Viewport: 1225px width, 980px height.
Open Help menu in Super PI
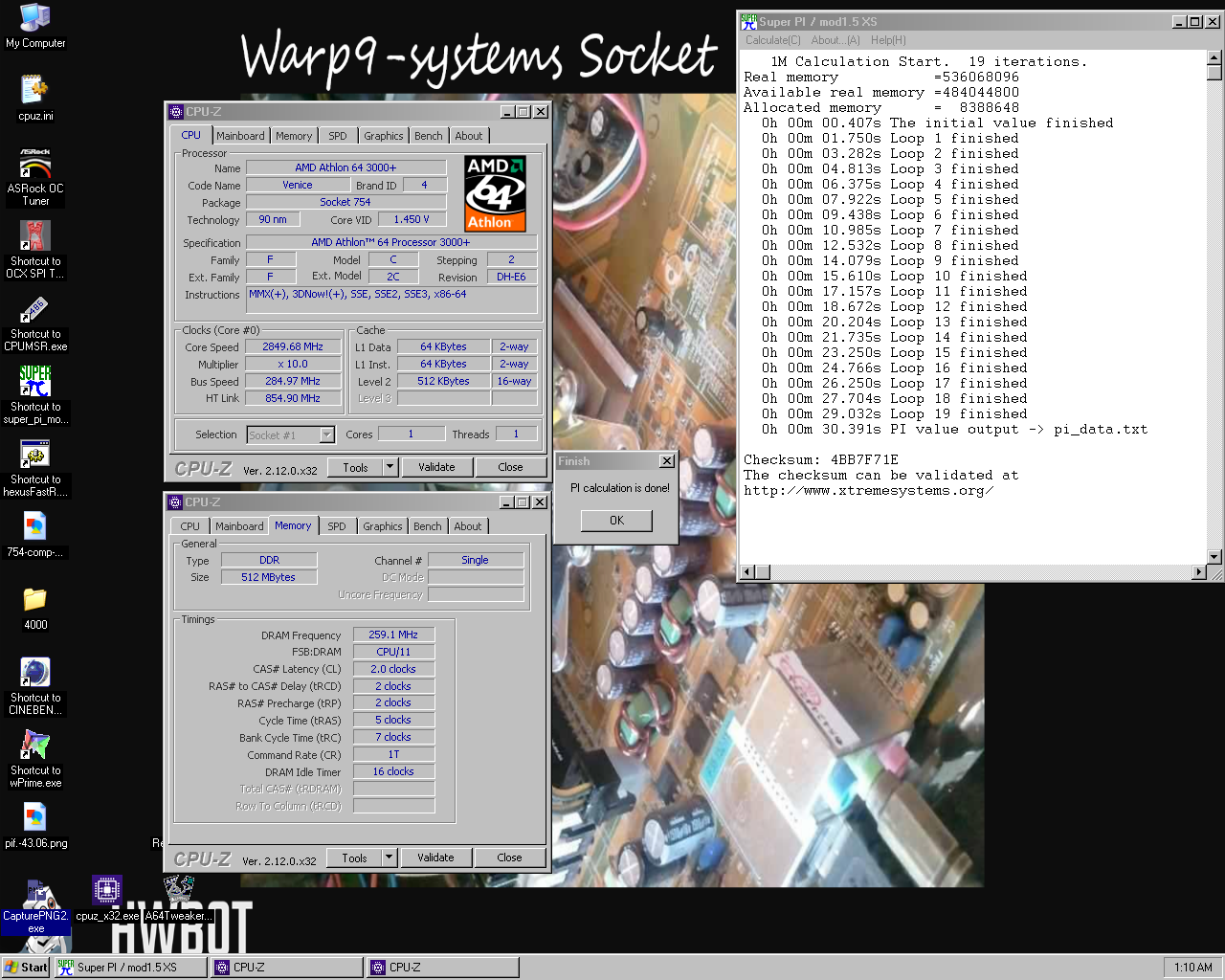[888, 40]
